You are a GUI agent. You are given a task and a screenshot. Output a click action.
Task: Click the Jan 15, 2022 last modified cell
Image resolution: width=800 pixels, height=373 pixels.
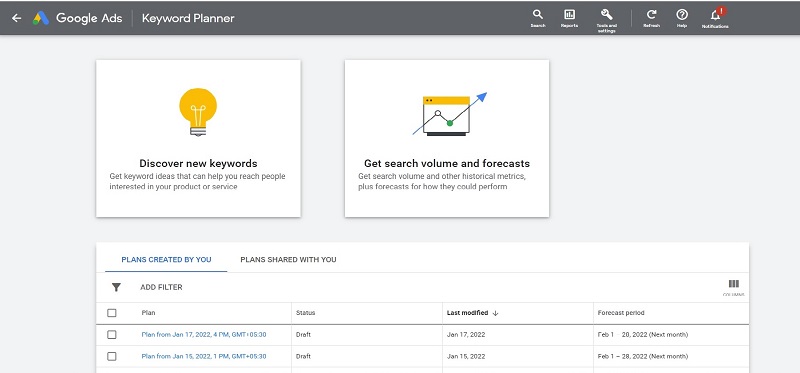466,356
